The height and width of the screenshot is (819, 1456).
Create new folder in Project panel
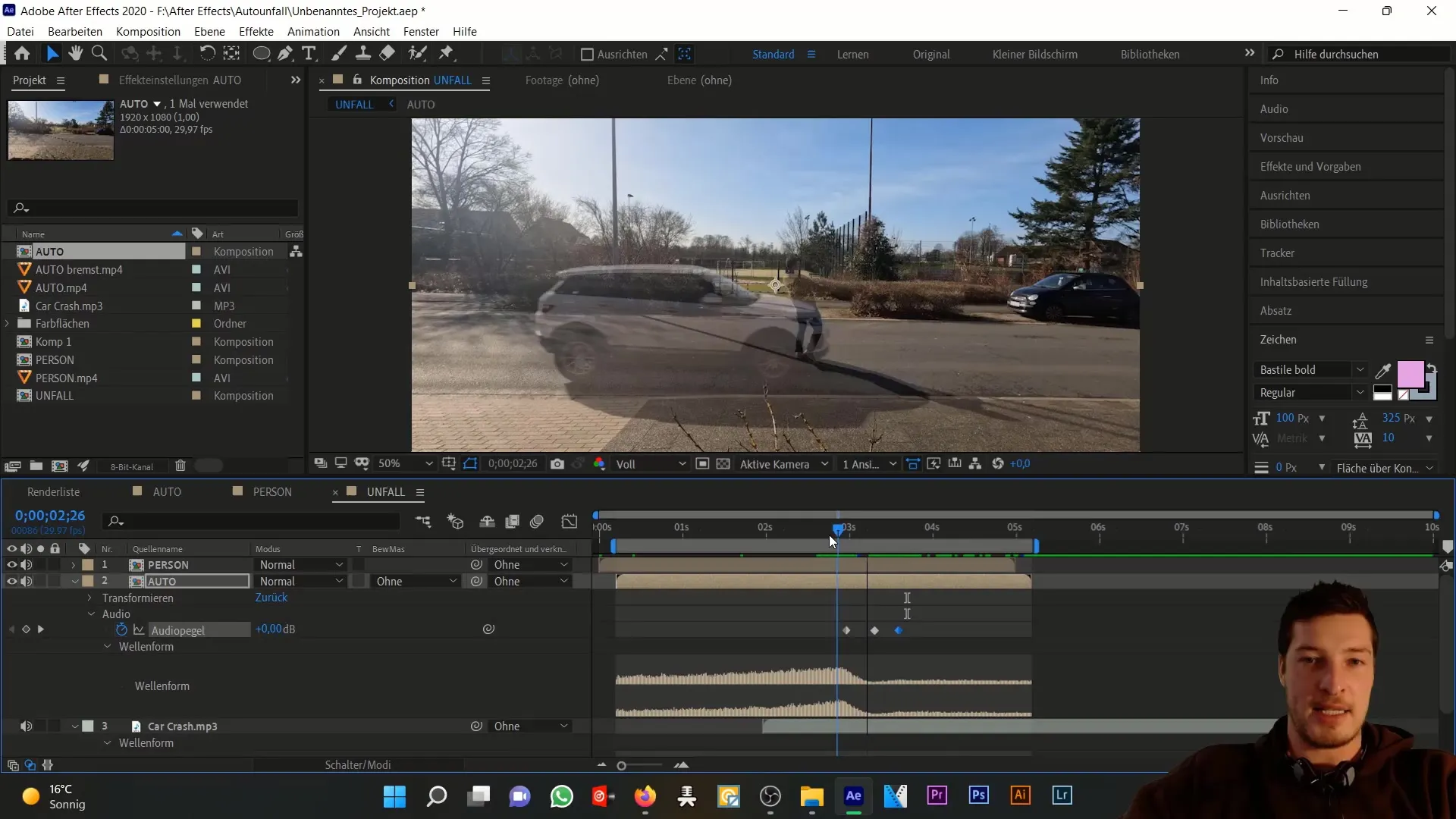[x=36, y=466]
